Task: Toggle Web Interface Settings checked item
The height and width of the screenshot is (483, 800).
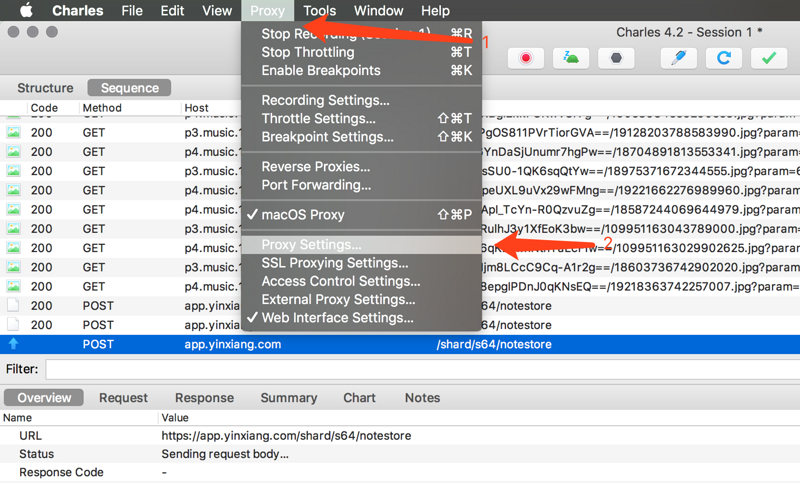Action: [361, 318]
